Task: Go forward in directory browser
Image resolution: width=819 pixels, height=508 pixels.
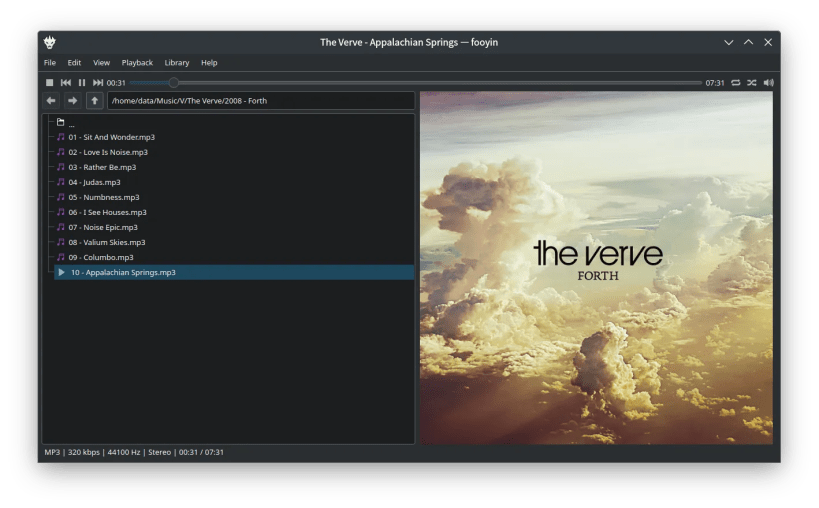Action: (x=73, y=100)
